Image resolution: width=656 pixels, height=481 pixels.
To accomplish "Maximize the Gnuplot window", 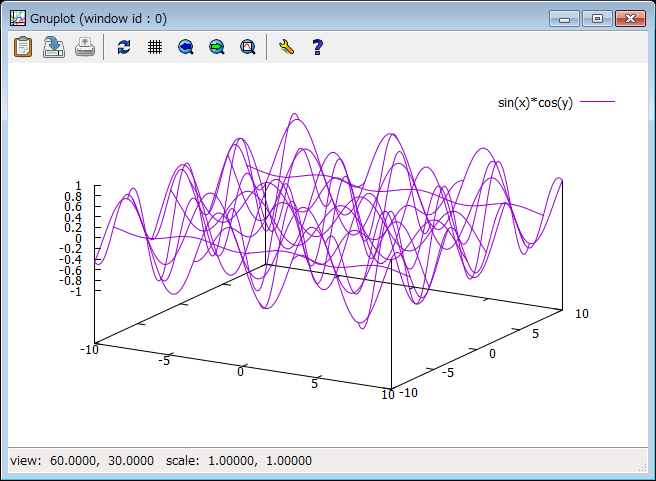I will click(x=598, y=18).
